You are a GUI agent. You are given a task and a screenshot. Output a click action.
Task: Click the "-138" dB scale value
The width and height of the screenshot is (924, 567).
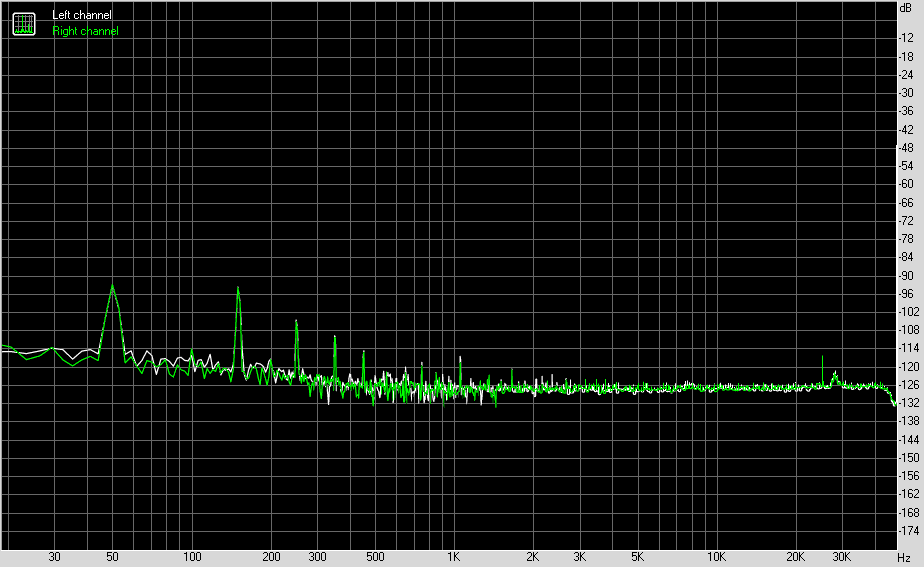(x=908, y=421)
